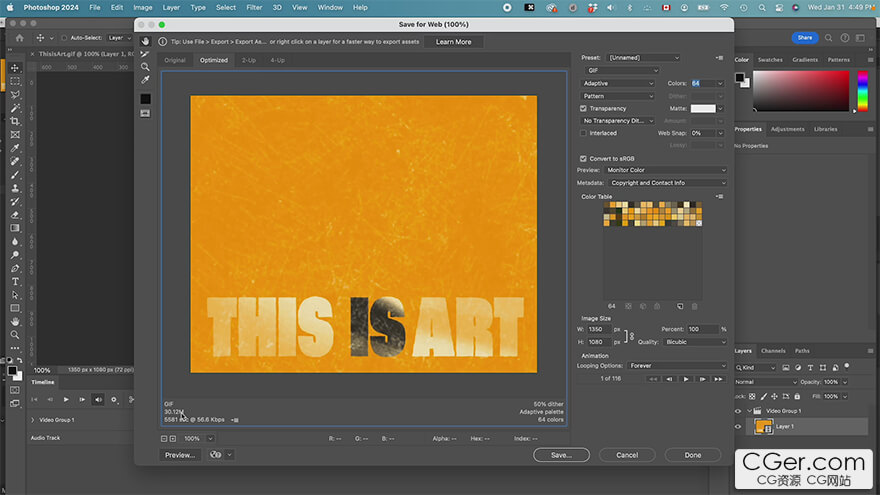The width and height of the screenshot is (880, 495).
Task: Click the Save button
Action: (561, 455)
